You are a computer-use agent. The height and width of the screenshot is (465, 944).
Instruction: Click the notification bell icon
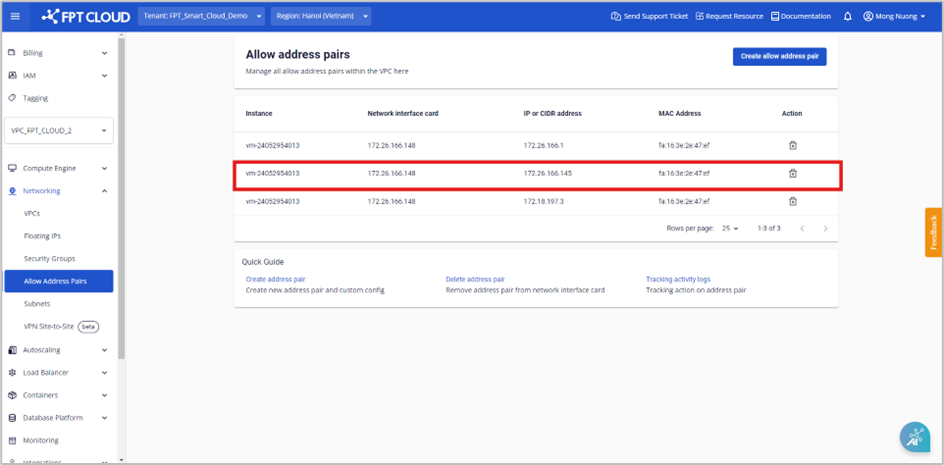(848, 17)
